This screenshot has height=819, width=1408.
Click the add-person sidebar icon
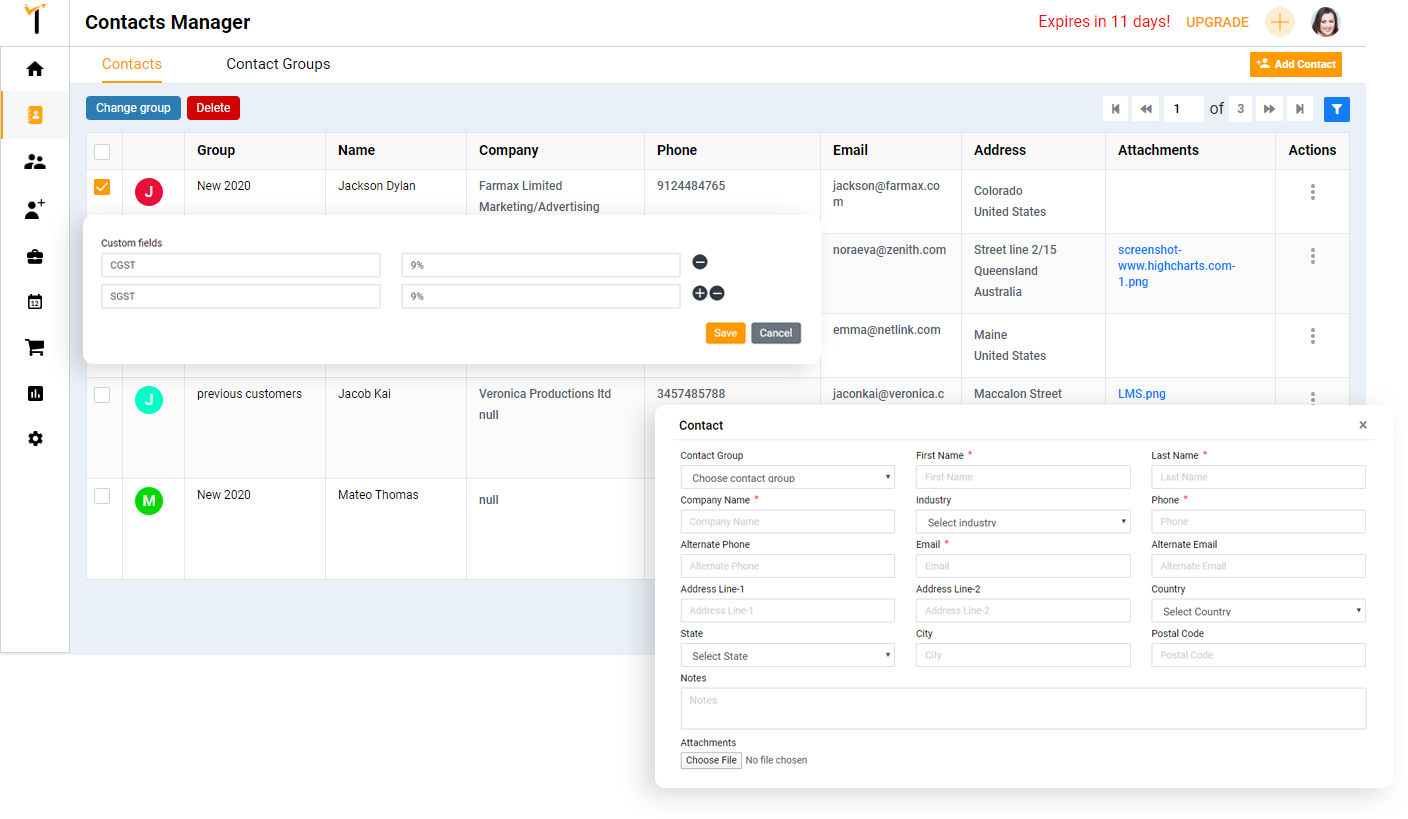(35, 210)
